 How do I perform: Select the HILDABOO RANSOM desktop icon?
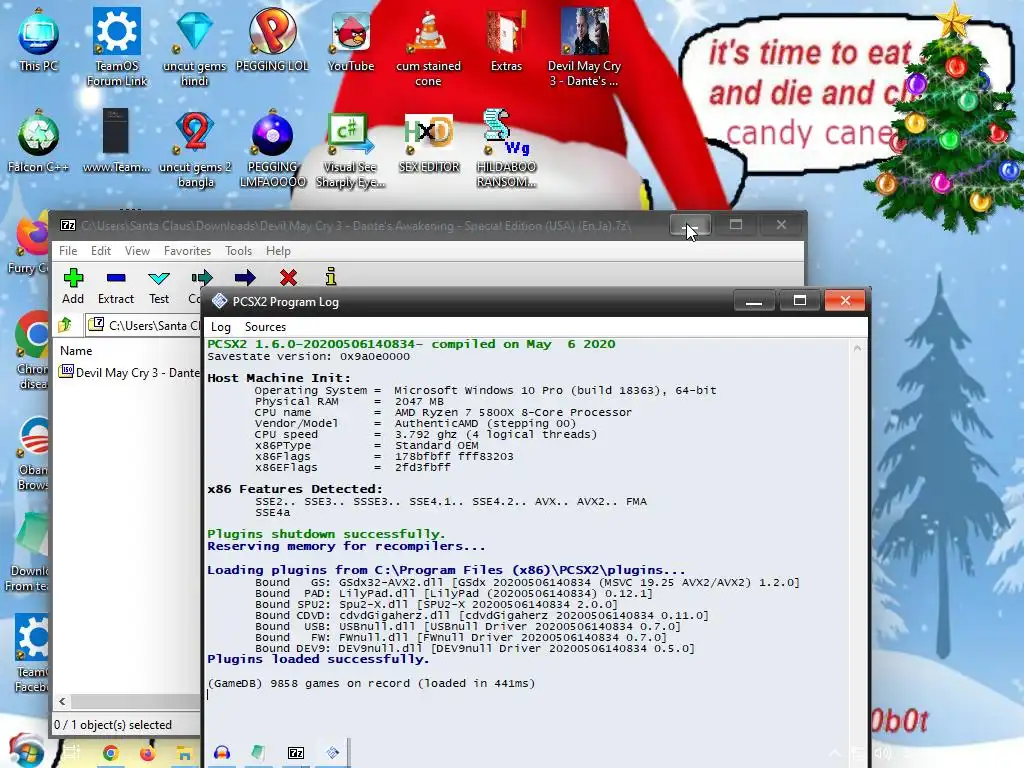click(x=506, y=148)
